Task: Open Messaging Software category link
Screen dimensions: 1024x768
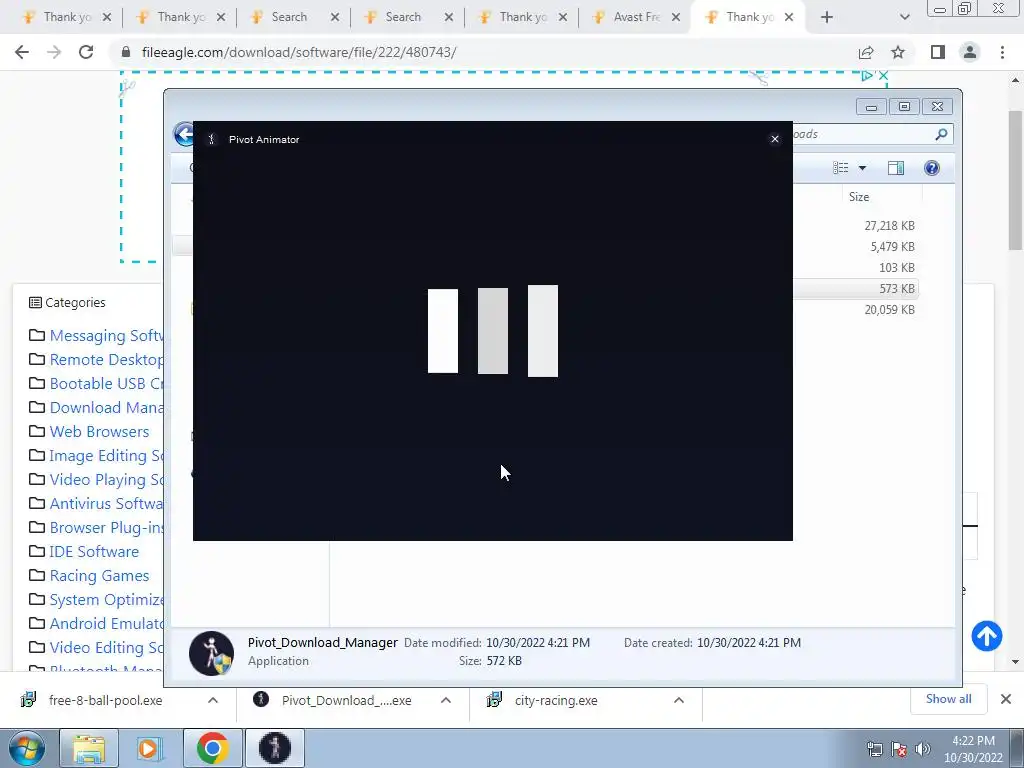Action: pos(106,336)
